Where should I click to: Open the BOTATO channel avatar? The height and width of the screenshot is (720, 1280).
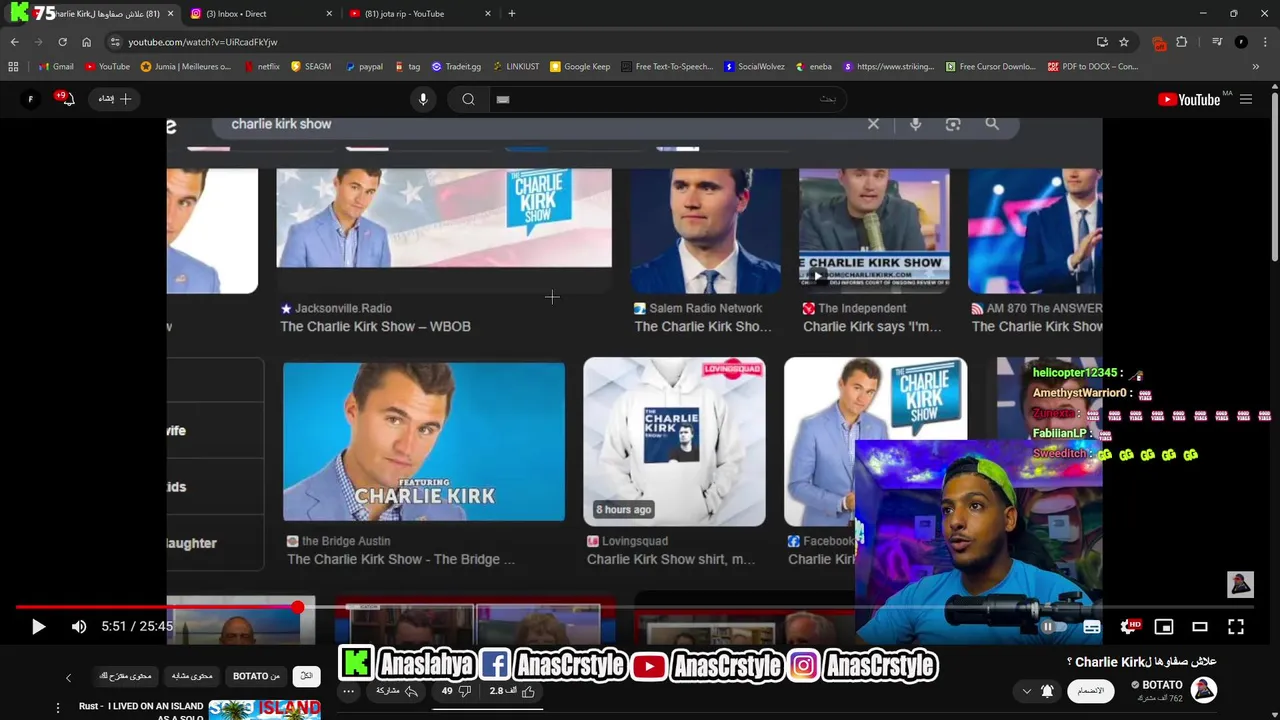click(x=1204, y=689)
